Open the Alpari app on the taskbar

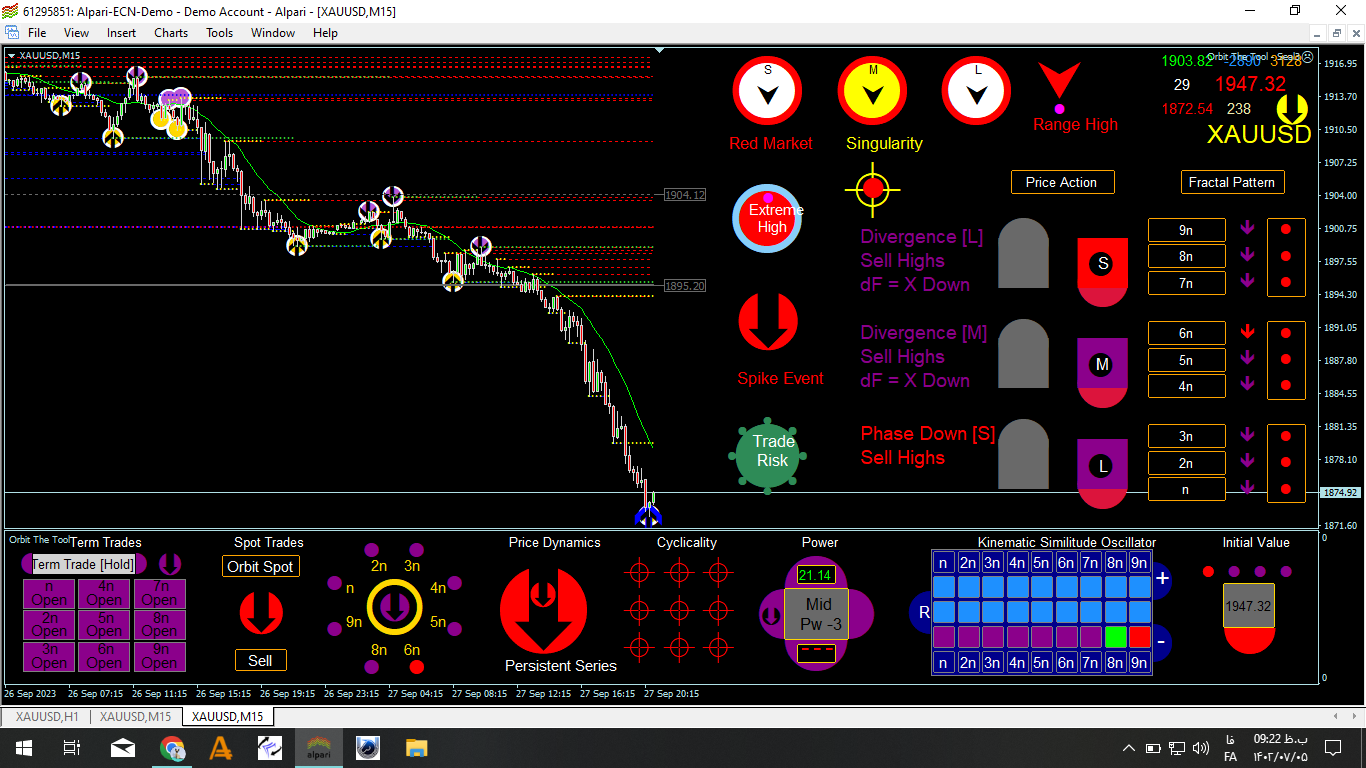(x=319, y=748)
